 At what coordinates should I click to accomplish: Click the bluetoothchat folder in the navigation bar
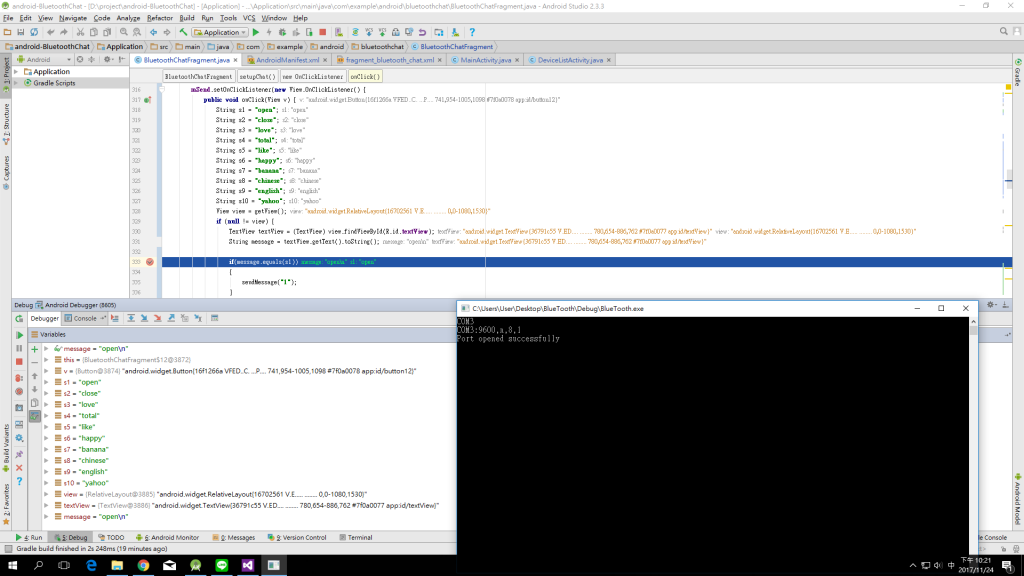pos(377,47)
